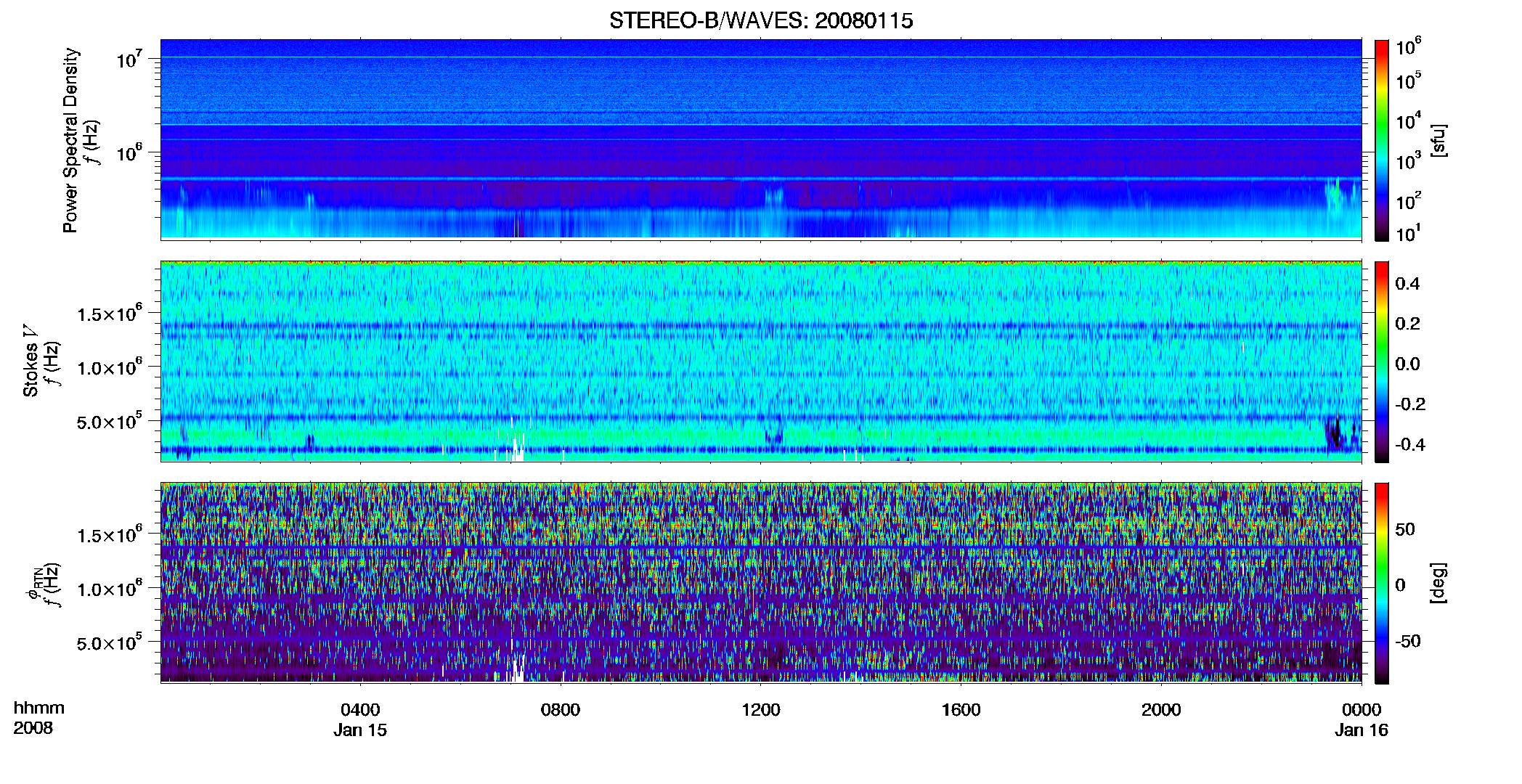The height and width of the screenshot is (784, 1522).
Task: Click the Stokes V colorbar
Action: (x=1382, y=362)
